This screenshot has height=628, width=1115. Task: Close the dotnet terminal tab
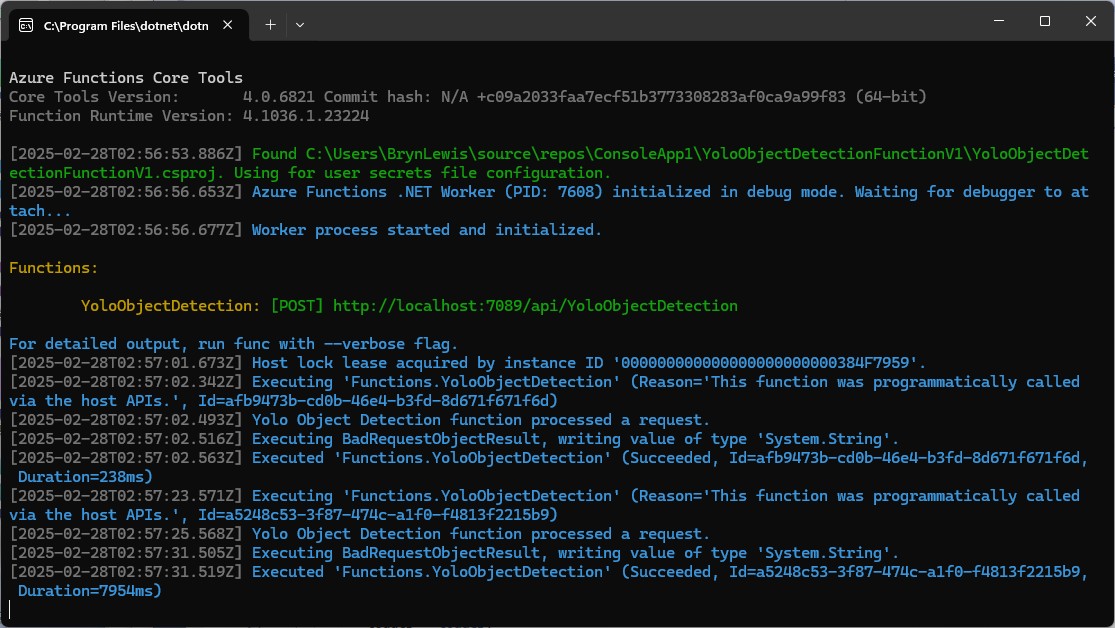click(230, 25)
